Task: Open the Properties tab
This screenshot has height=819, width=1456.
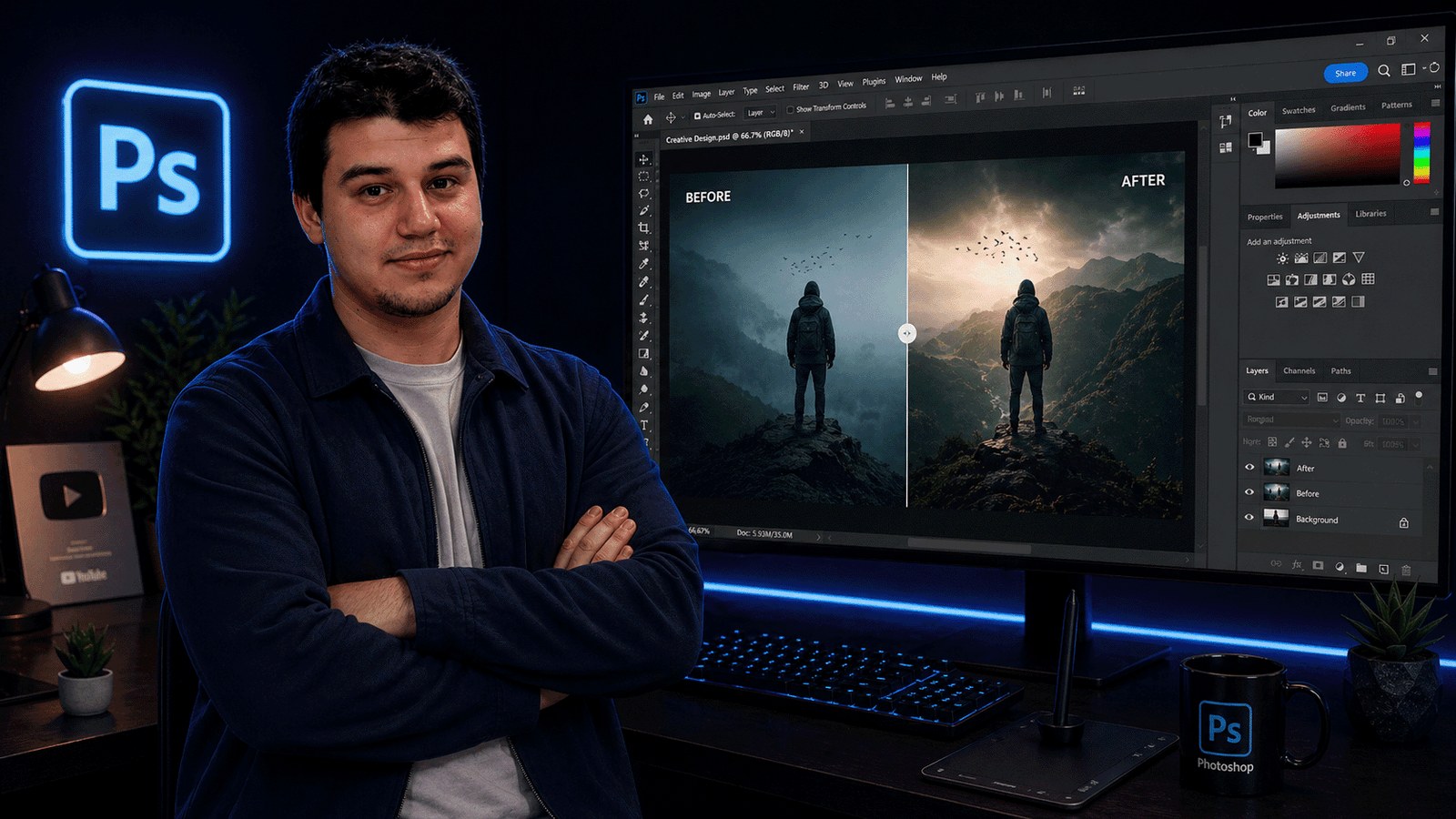Action: click(x=1265, y=217)
